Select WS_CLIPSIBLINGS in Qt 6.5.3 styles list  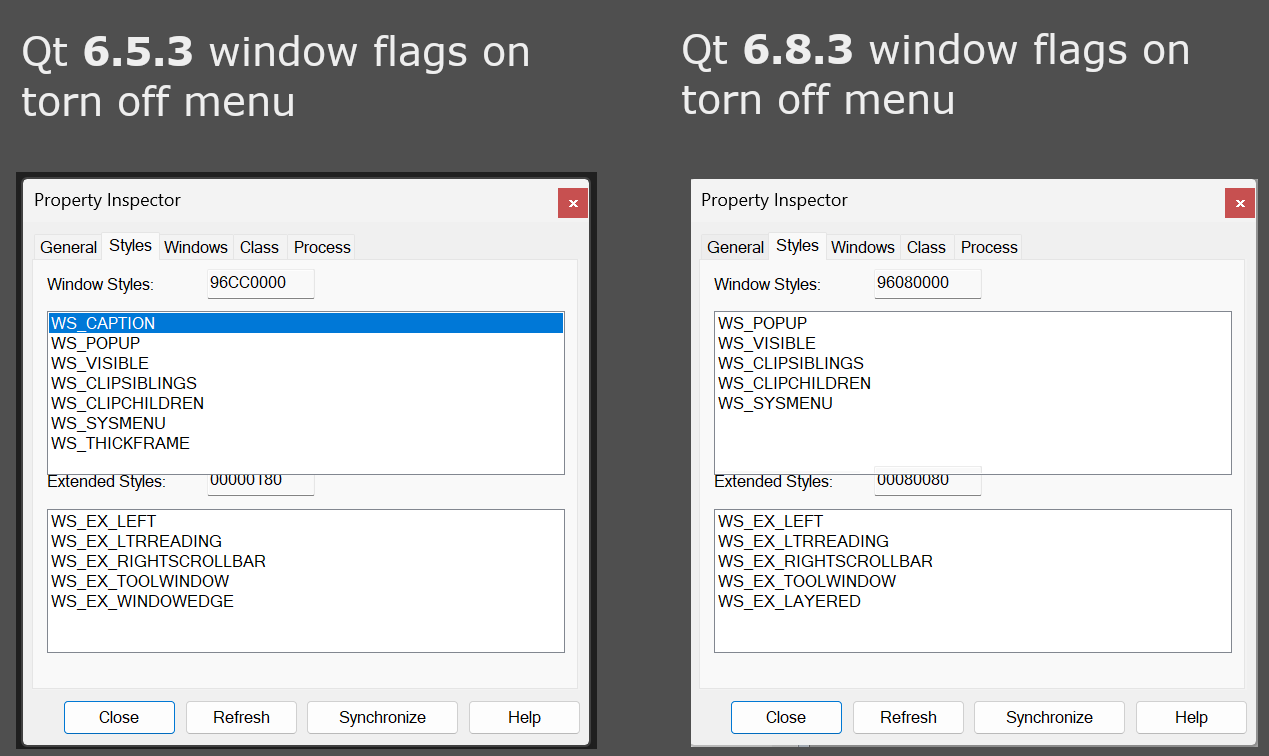click(306, 383)
